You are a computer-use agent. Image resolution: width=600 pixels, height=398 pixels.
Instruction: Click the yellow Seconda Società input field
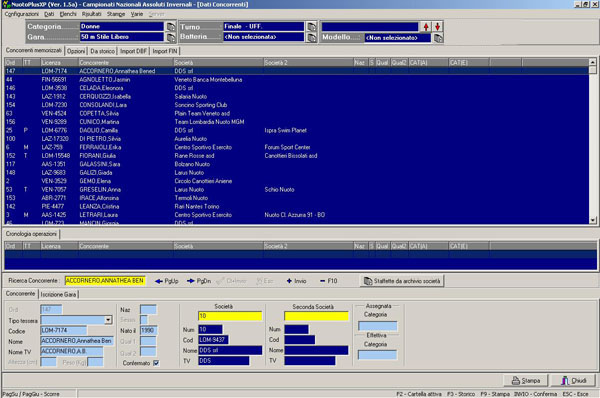point(316,316)
